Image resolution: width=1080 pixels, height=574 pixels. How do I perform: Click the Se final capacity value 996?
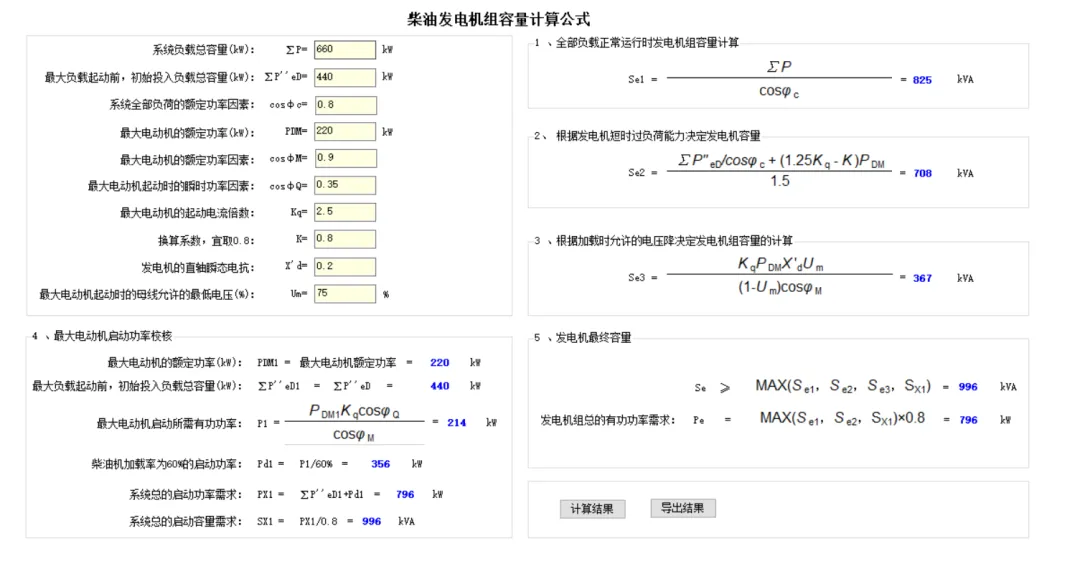tap(968, 387)
